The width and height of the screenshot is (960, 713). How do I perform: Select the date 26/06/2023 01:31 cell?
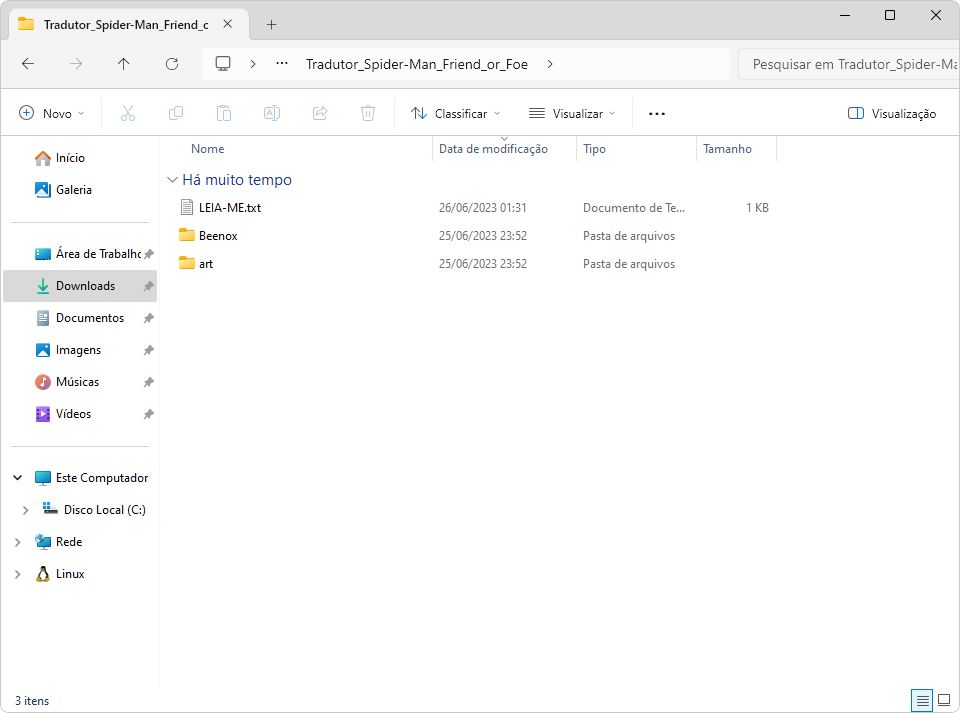pos(482,207)
